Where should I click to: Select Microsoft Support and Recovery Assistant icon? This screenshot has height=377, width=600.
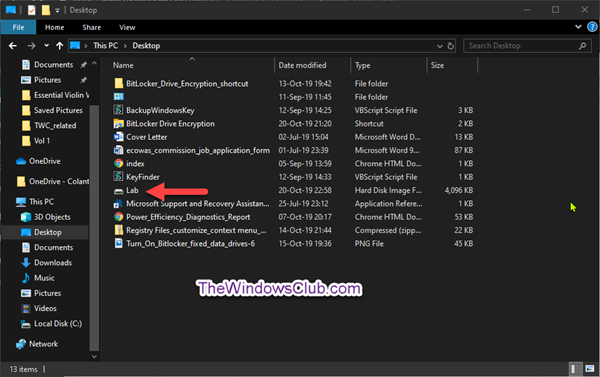pyautogui.click(x=119, y=204)
